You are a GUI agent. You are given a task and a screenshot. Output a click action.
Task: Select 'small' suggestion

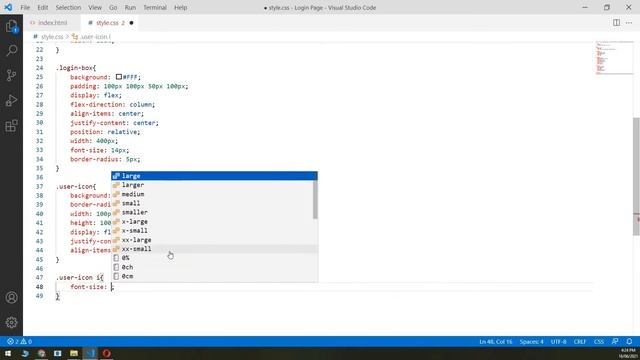pos(212,203)
